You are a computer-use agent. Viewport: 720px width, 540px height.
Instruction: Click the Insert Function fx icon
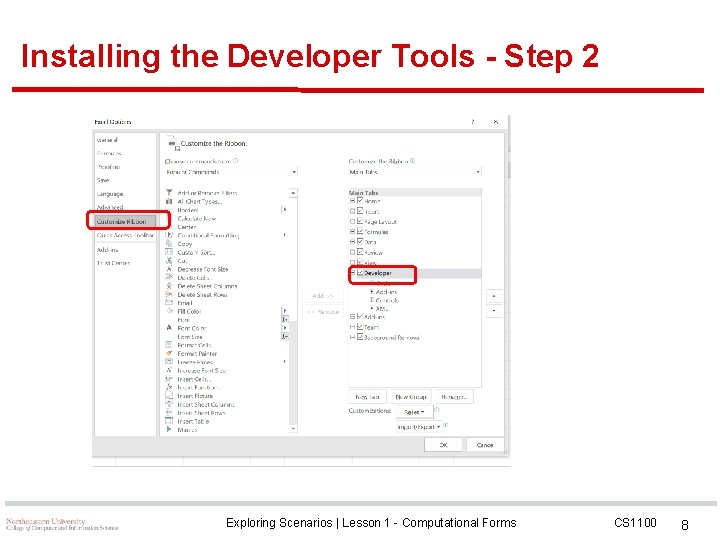[x=169, y=387]
